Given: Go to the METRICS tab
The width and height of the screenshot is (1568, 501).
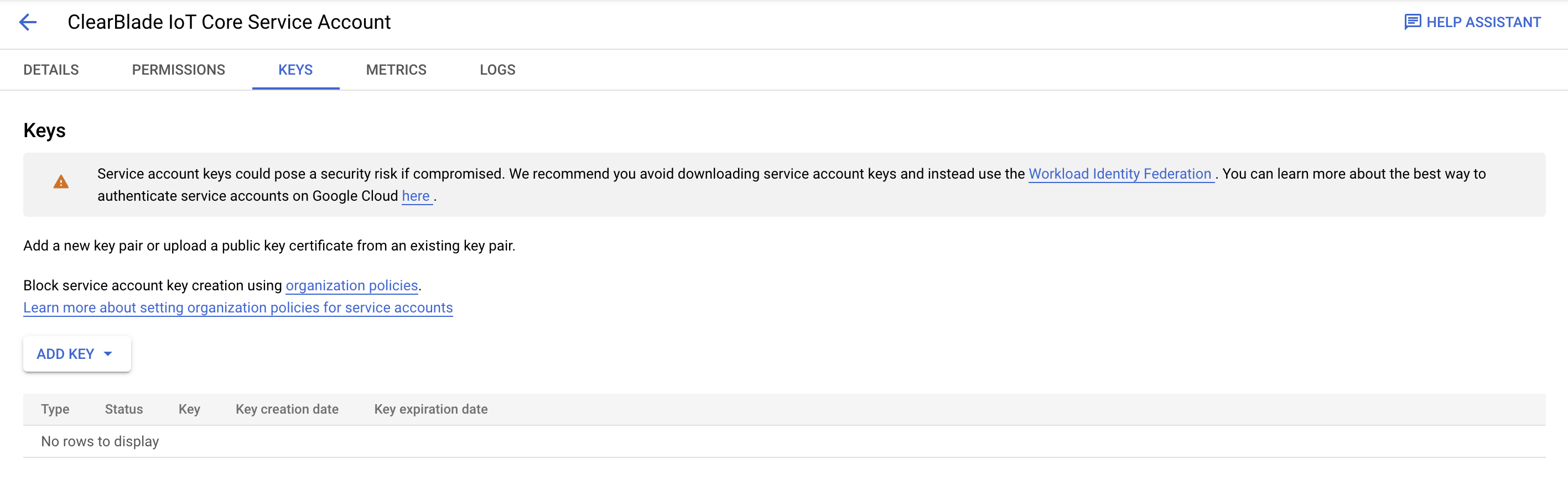Looking at the screenshot, I should (396, 70).
